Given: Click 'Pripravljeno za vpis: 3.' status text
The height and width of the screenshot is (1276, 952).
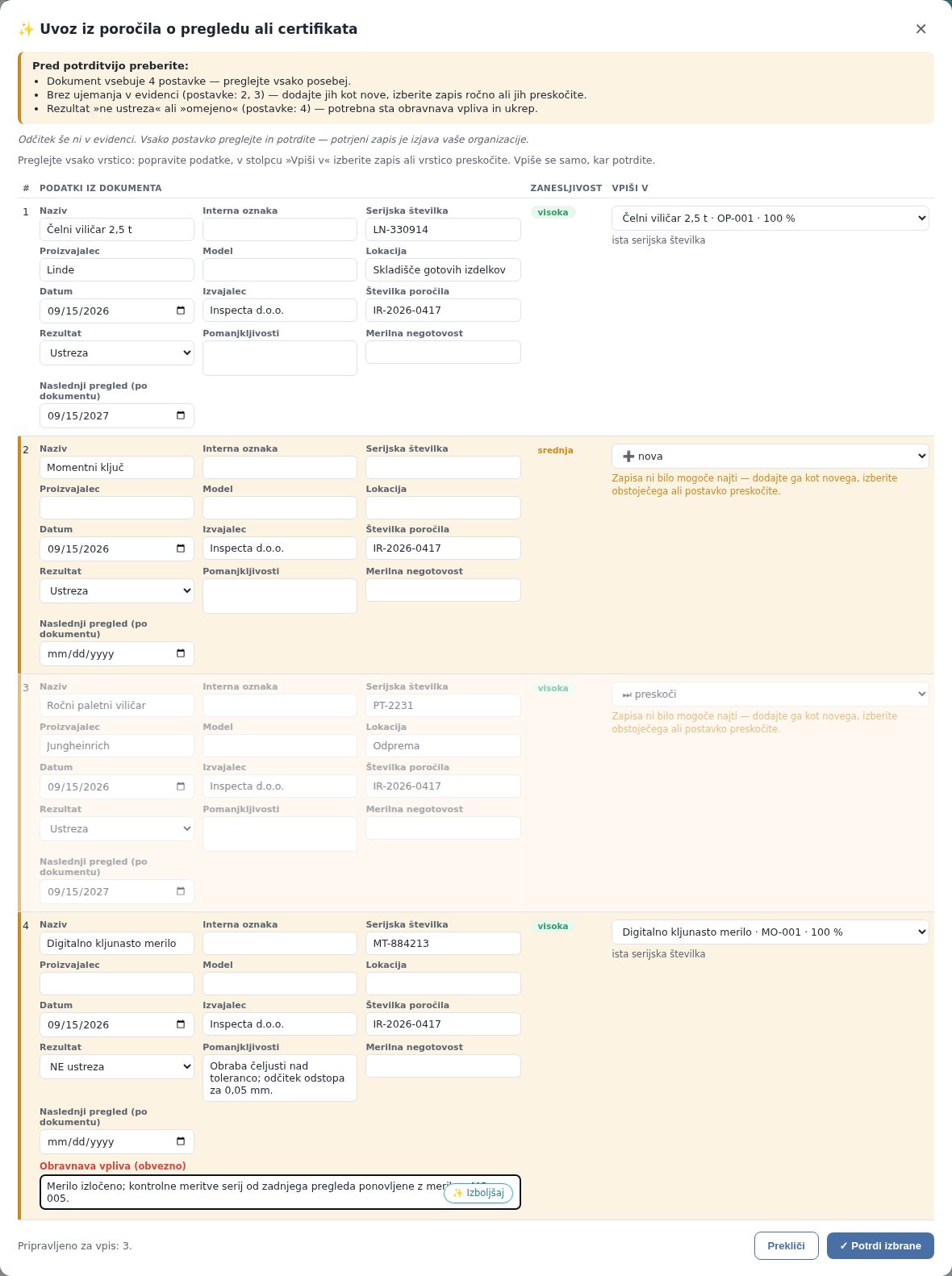Looking at the screenshot, I should point(75,1246).
